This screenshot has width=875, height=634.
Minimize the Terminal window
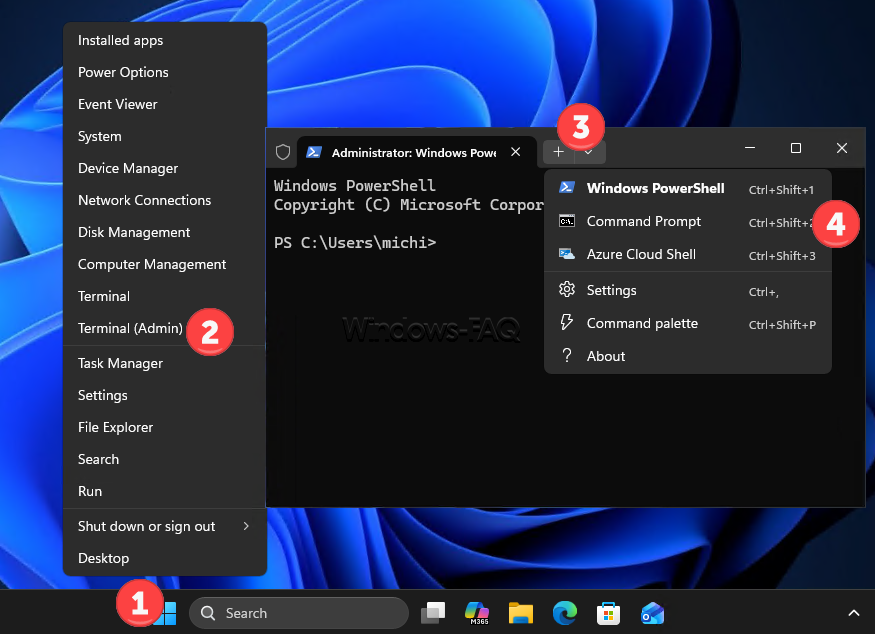(x=750, y=148)
